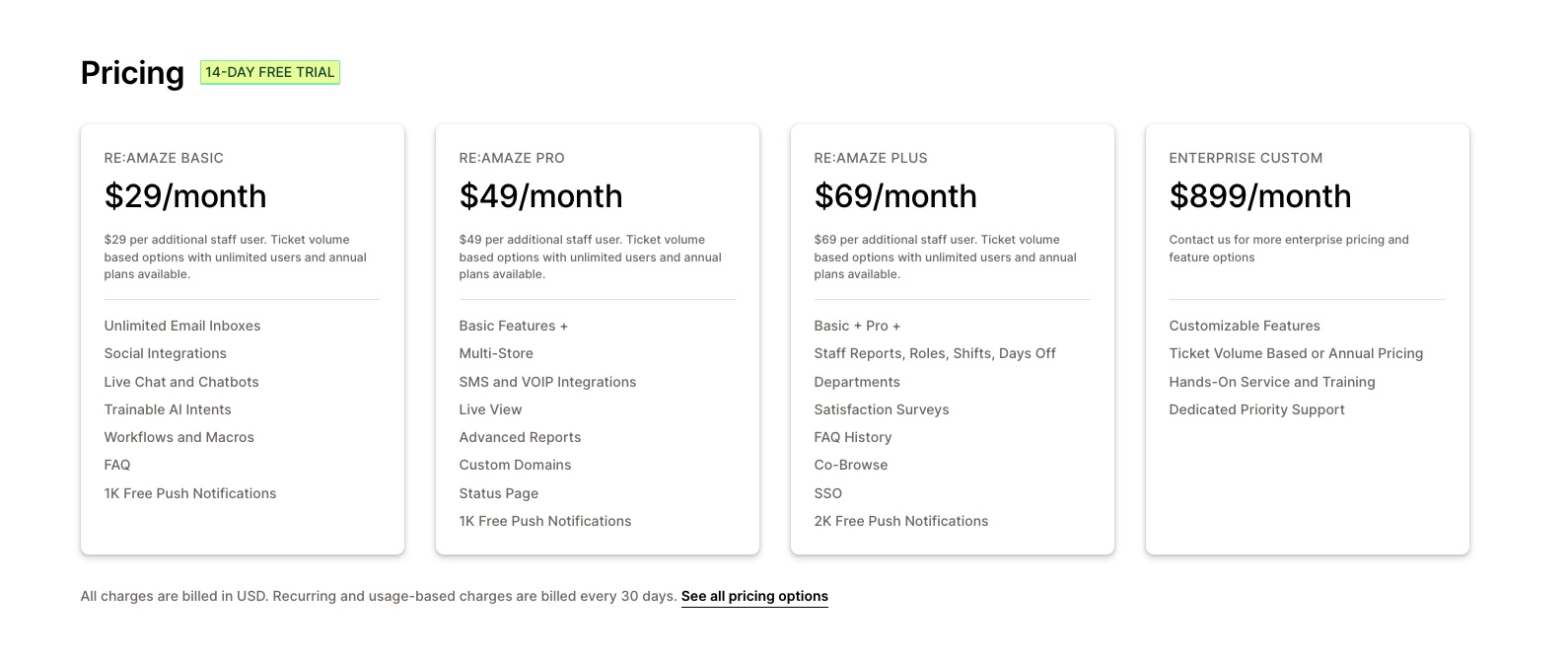1568x663 pixels.
Task: Click 2K Free Push Notifications feature
Action: pyautogui.click(x=901, y=521)
